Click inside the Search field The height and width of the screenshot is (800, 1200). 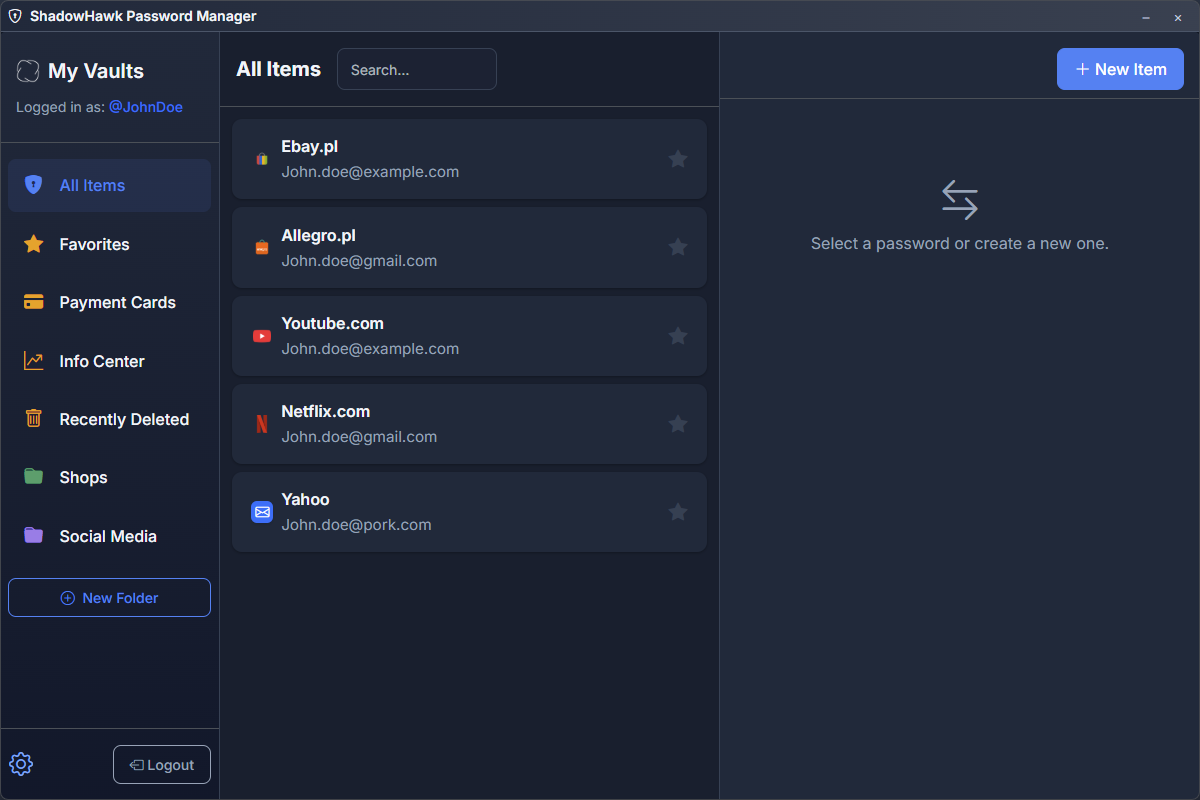(416, 69)
